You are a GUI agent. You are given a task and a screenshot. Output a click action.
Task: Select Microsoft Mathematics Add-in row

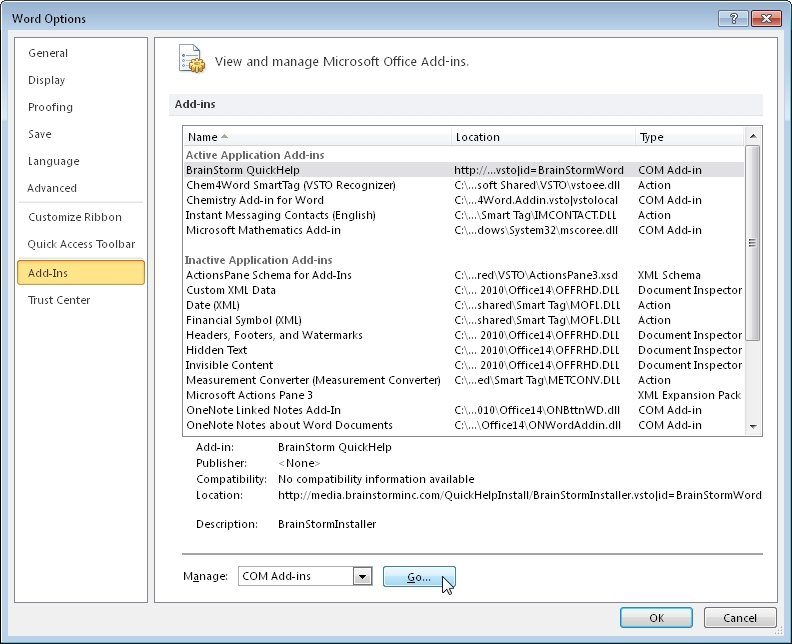464,230
